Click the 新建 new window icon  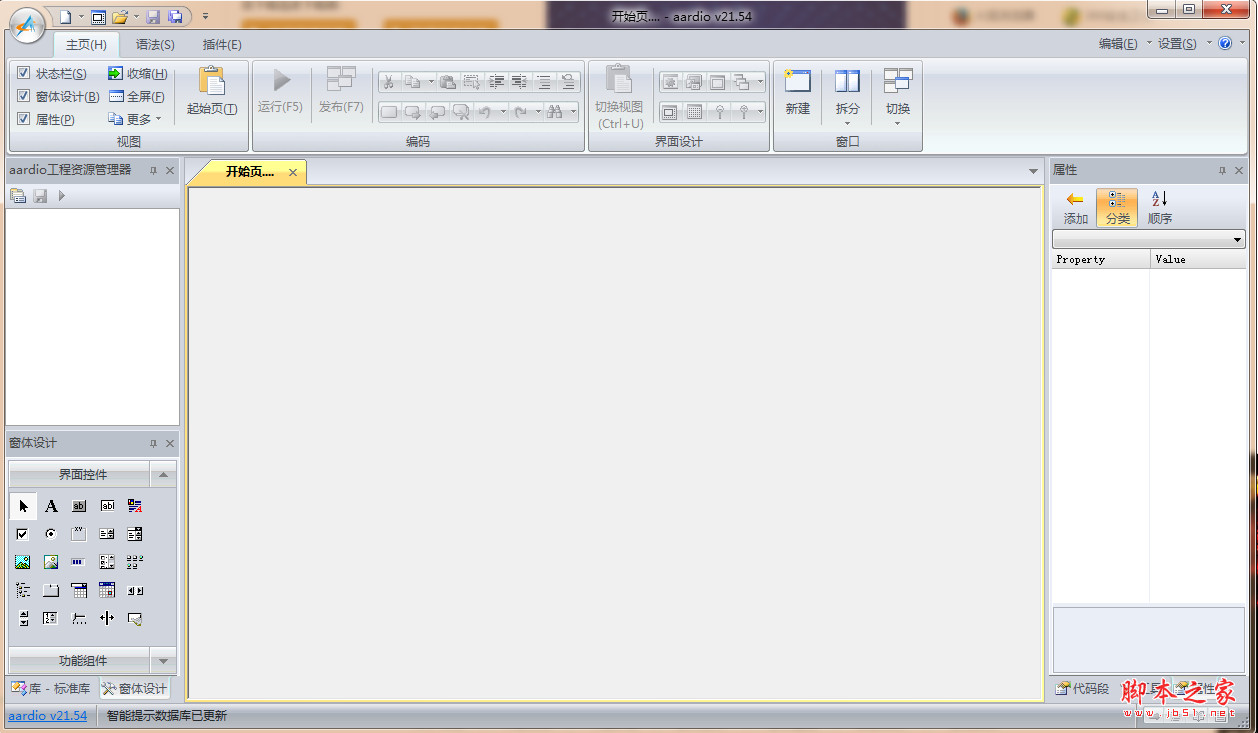point(797,81)
